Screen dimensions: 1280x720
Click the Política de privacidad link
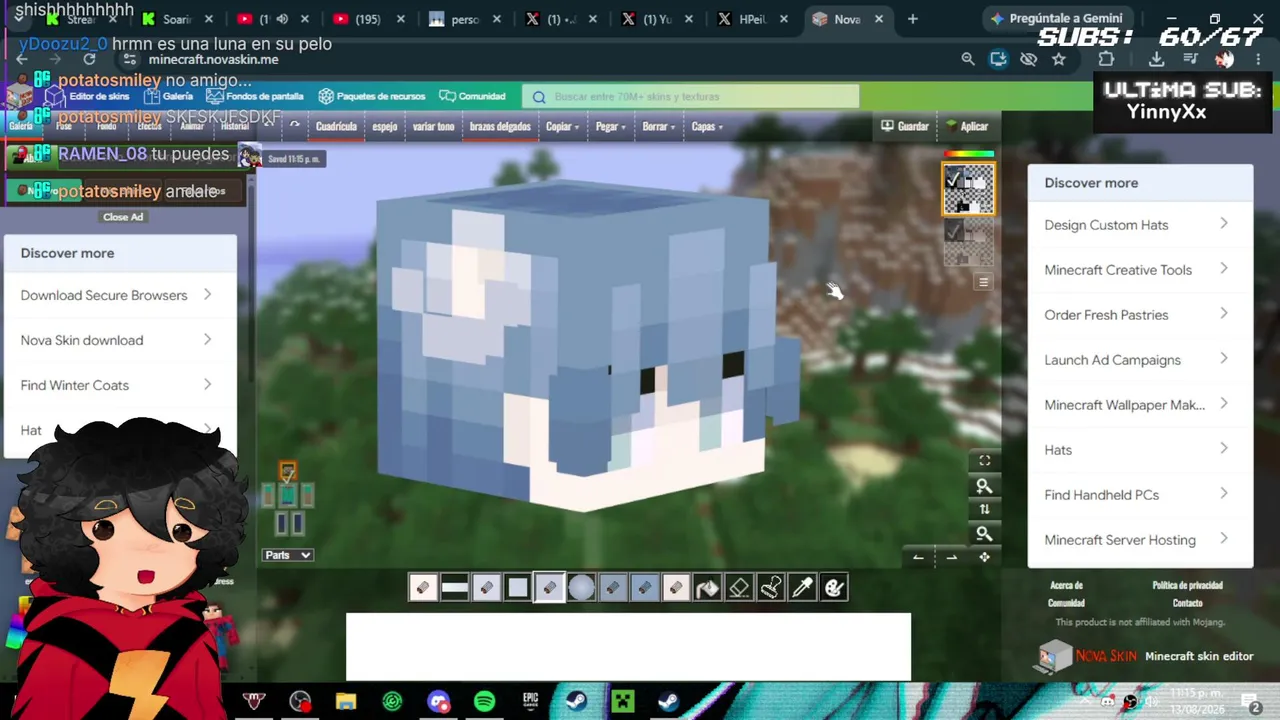coord(1187,586)
